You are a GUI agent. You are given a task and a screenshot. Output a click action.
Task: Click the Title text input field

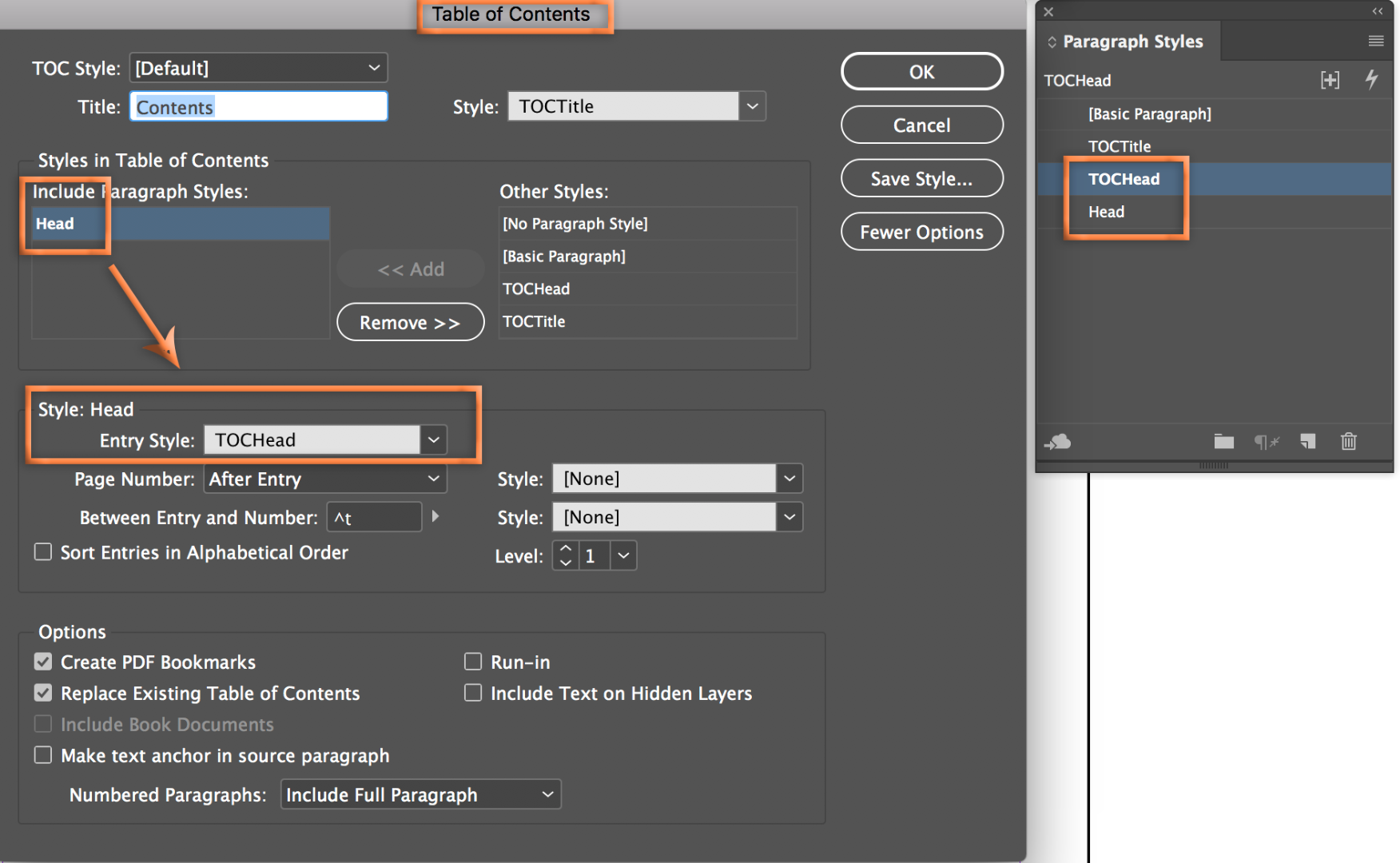[x=258, y=106]
